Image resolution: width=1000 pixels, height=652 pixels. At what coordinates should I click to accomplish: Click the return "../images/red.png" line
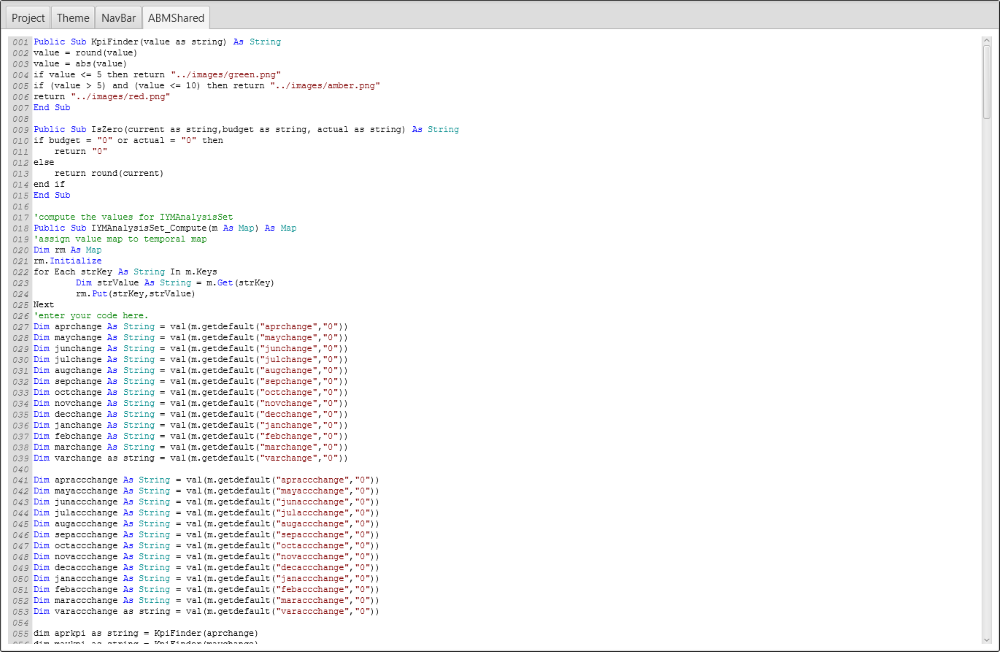(101, 96)
